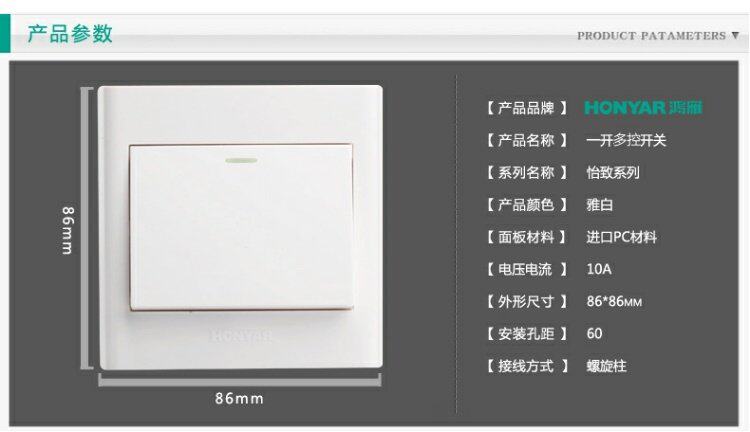Screen dimensions: 750x432
Task: Click the embossed HONYAR text on panel
Action: 241,336
